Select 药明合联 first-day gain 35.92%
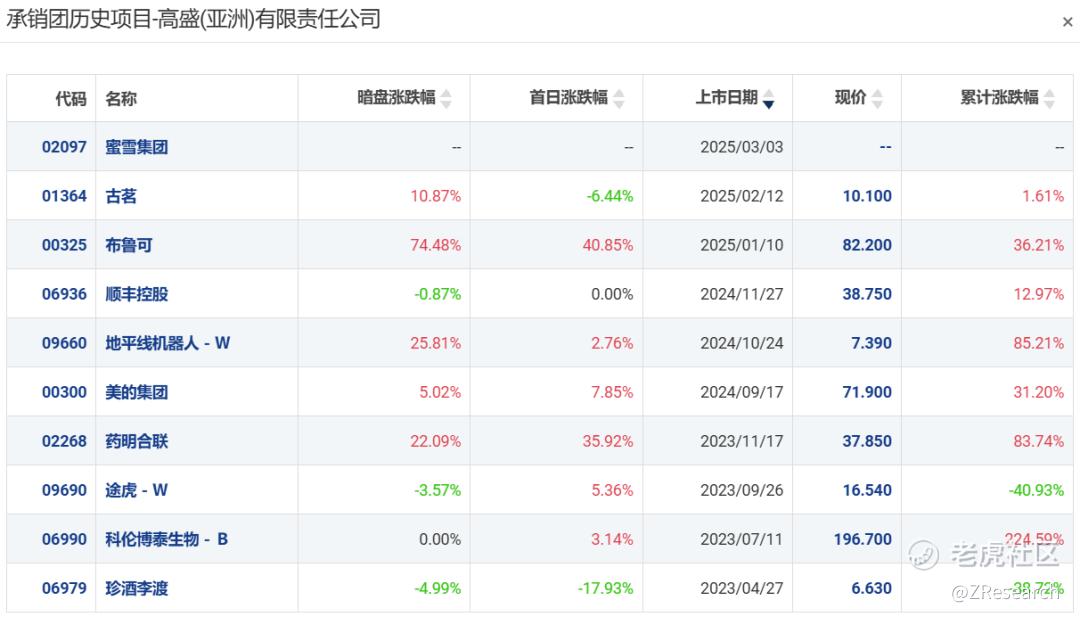Viewport: 1080px width, 617px height. point(608,441)
